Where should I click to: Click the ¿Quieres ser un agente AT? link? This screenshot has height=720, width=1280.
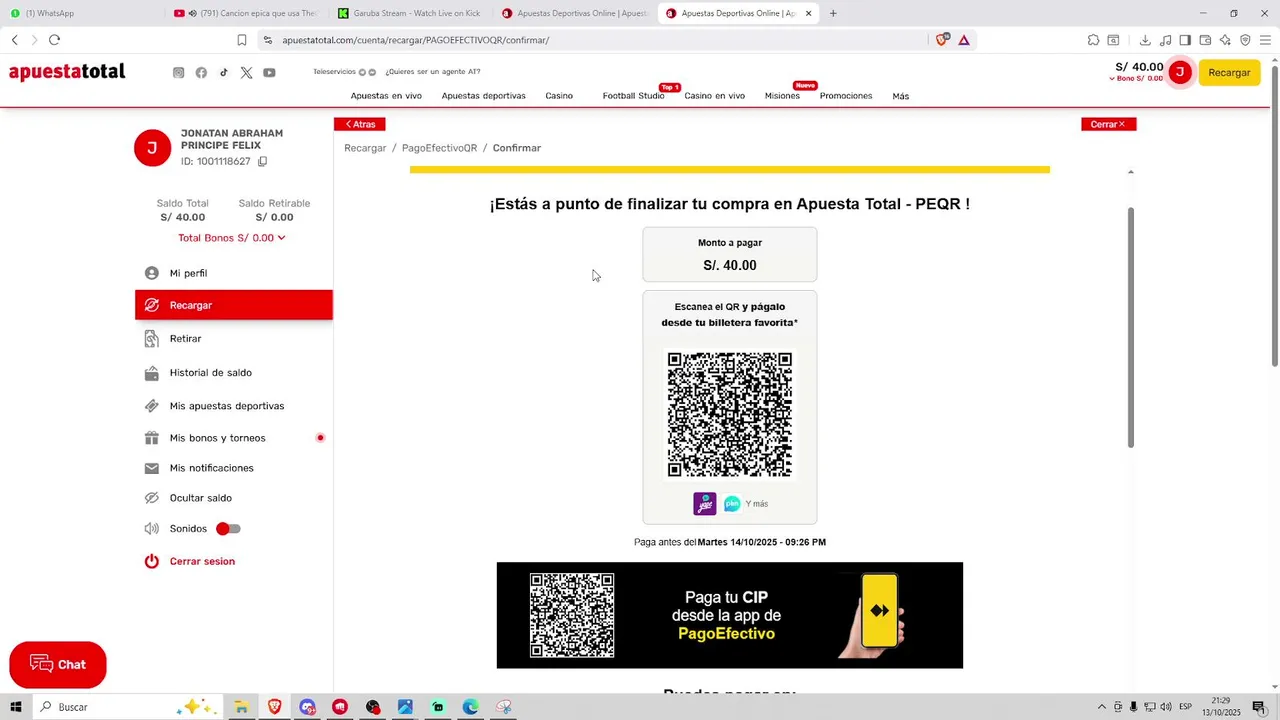pos(433,72)
